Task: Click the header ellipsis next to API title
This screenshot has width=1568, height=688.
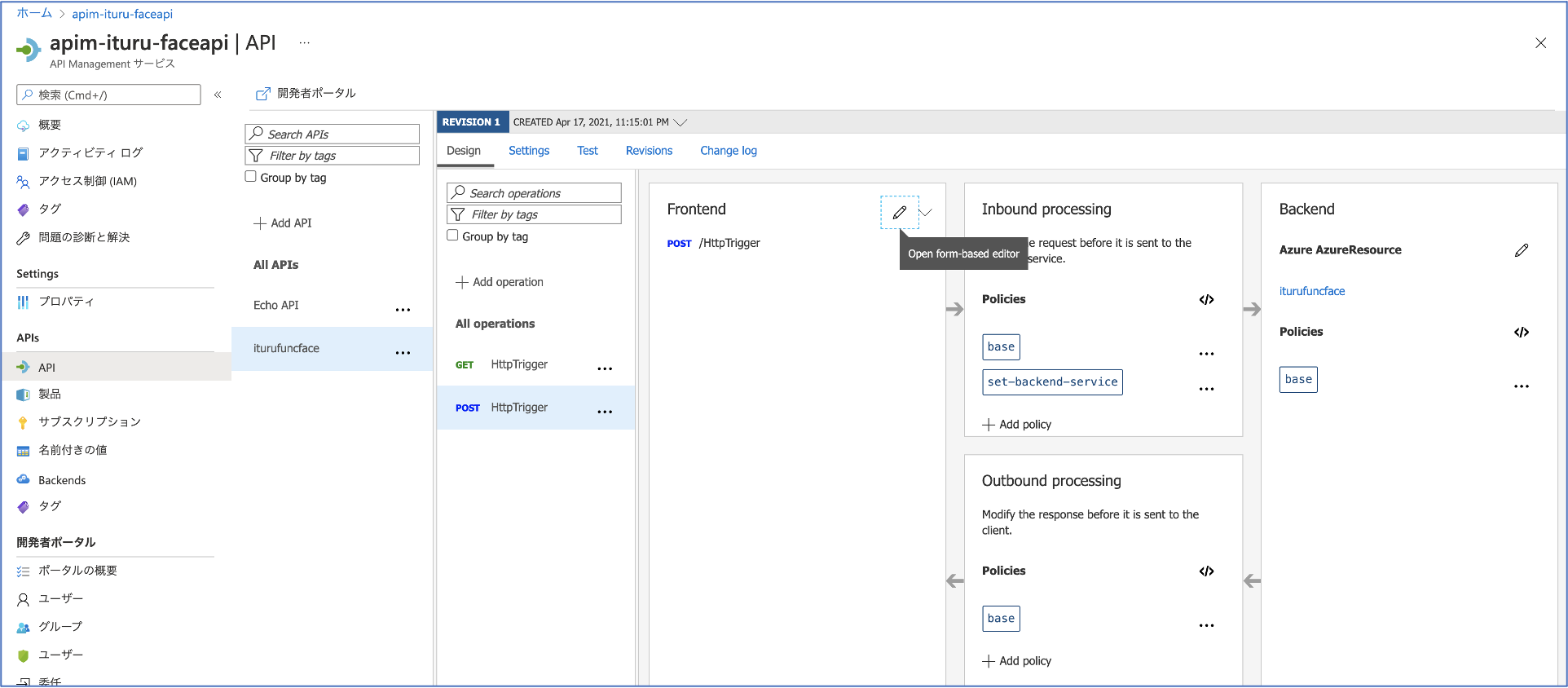Action: coord(304,43)
